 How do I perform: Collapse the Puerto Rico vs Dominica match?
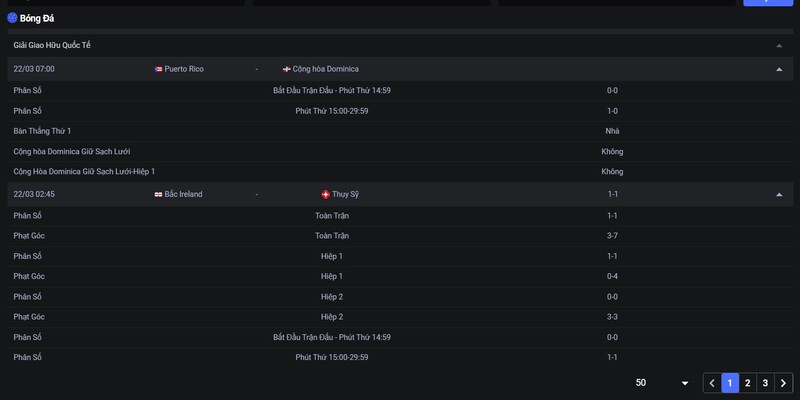(x=779, y=69)
